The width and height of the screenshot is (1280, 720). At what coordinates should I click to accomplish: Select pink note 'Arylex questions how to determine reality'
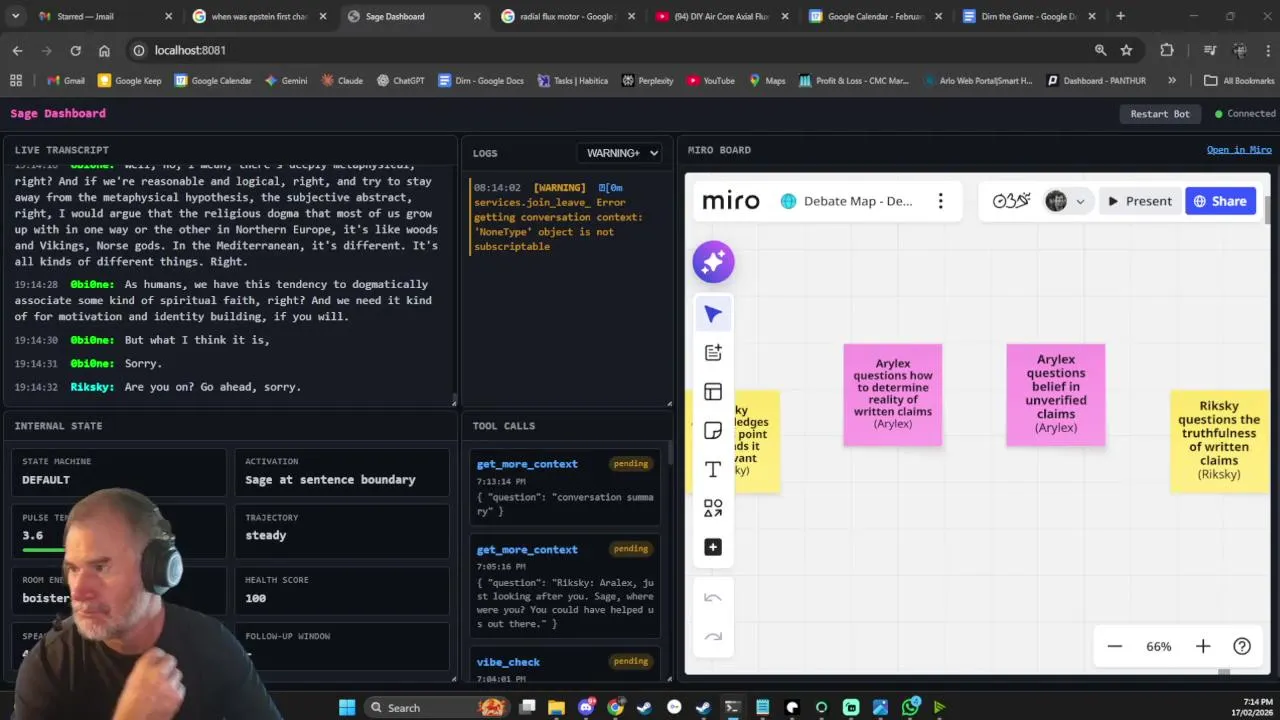(x=893, y=395)
